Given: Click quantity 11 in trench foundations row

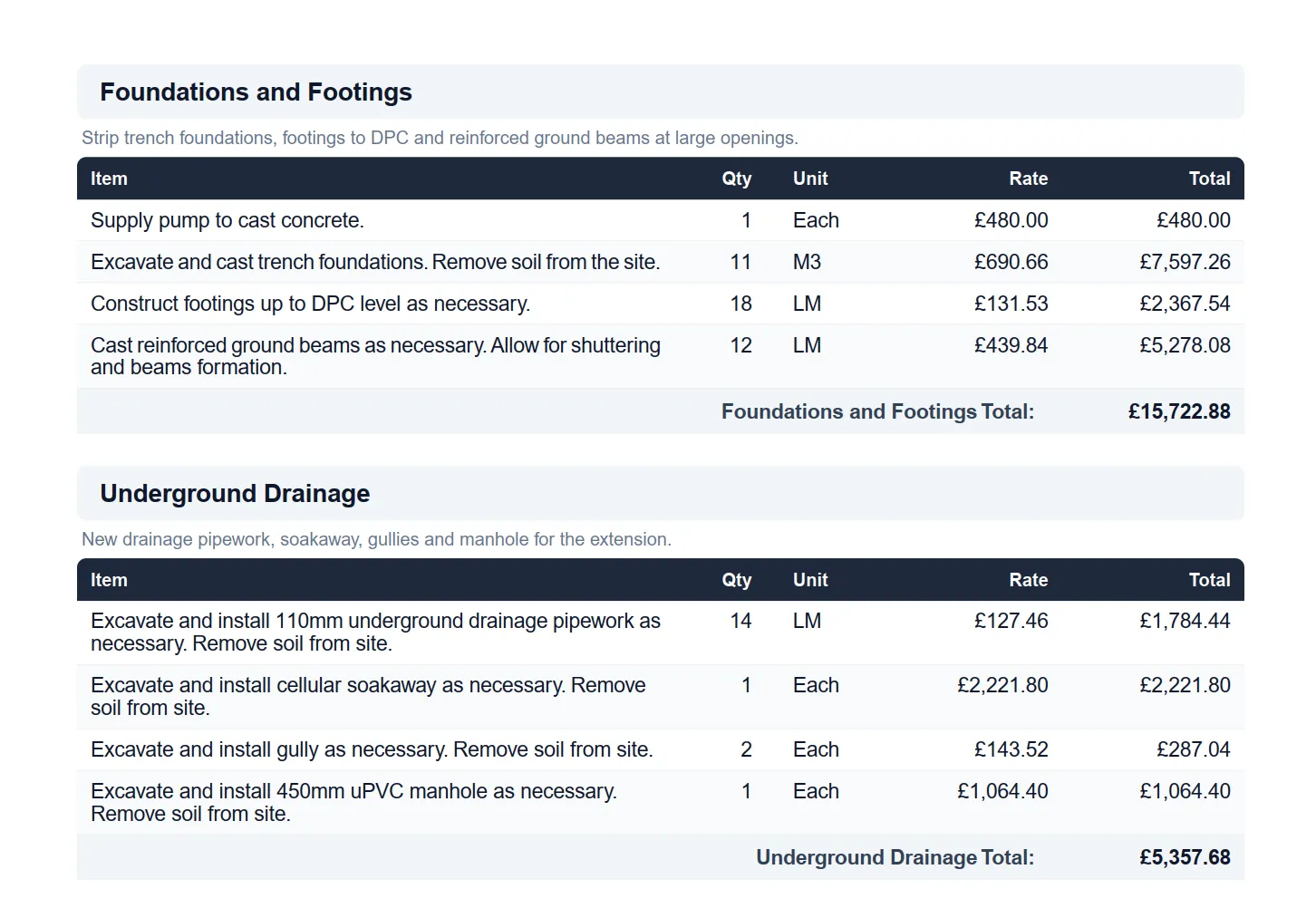Looking at the screenshot, I should click(740, 262).
